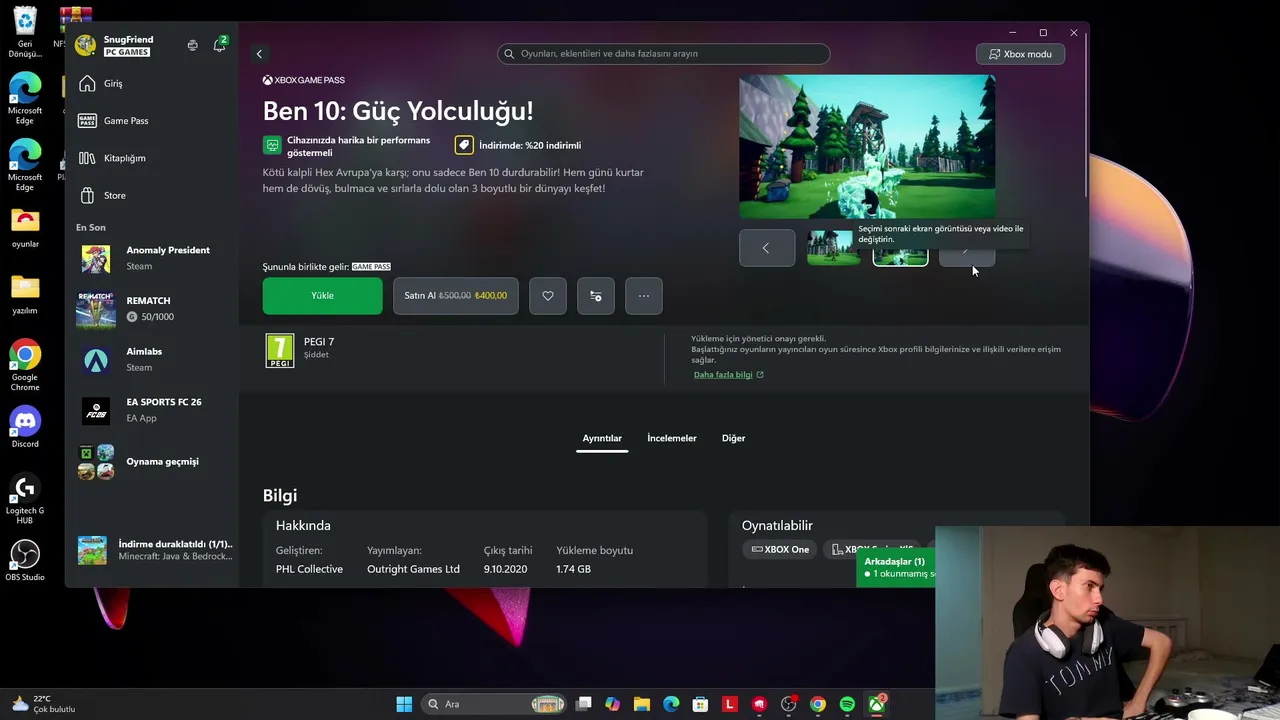Open the device icon next to SnugFriend
This screenshot has width=1280, height=720.
pos(192,45)
